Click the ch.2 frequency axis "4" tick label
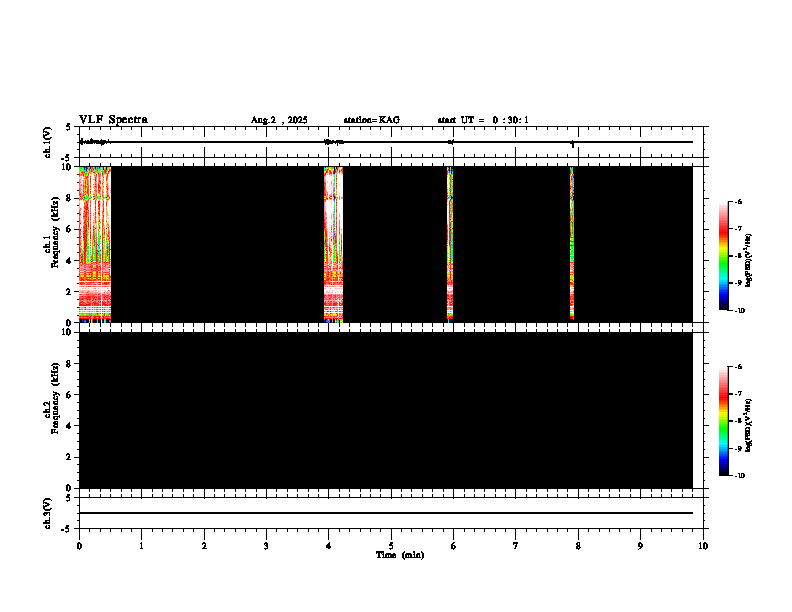Viewport: 792px width, 612px height. click(x=70, y=426)
